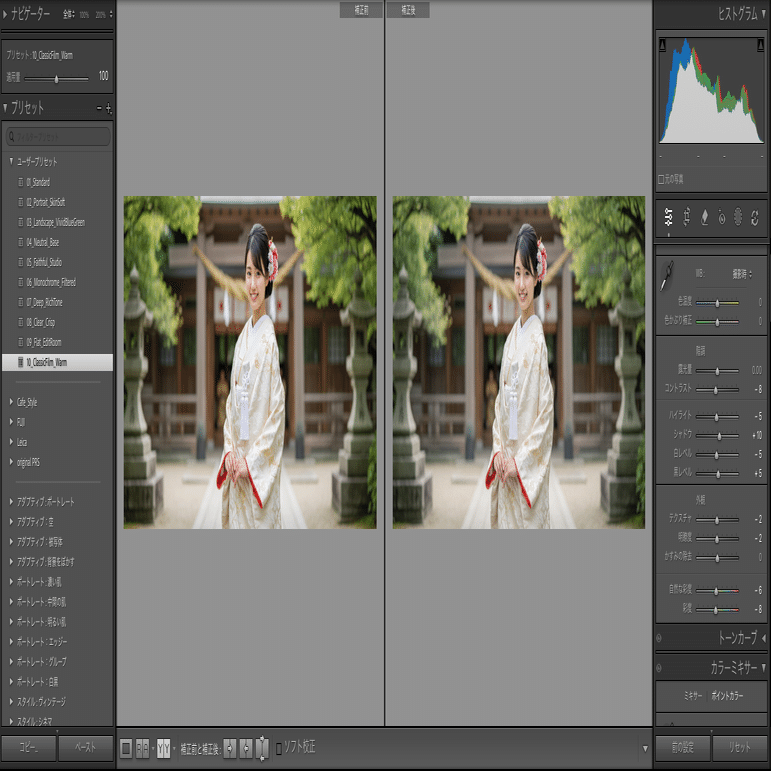771x771 pixels.
Task: Collapse the ユーザープリセット folder
Action: pyautogui.click(x=11, y=161)
